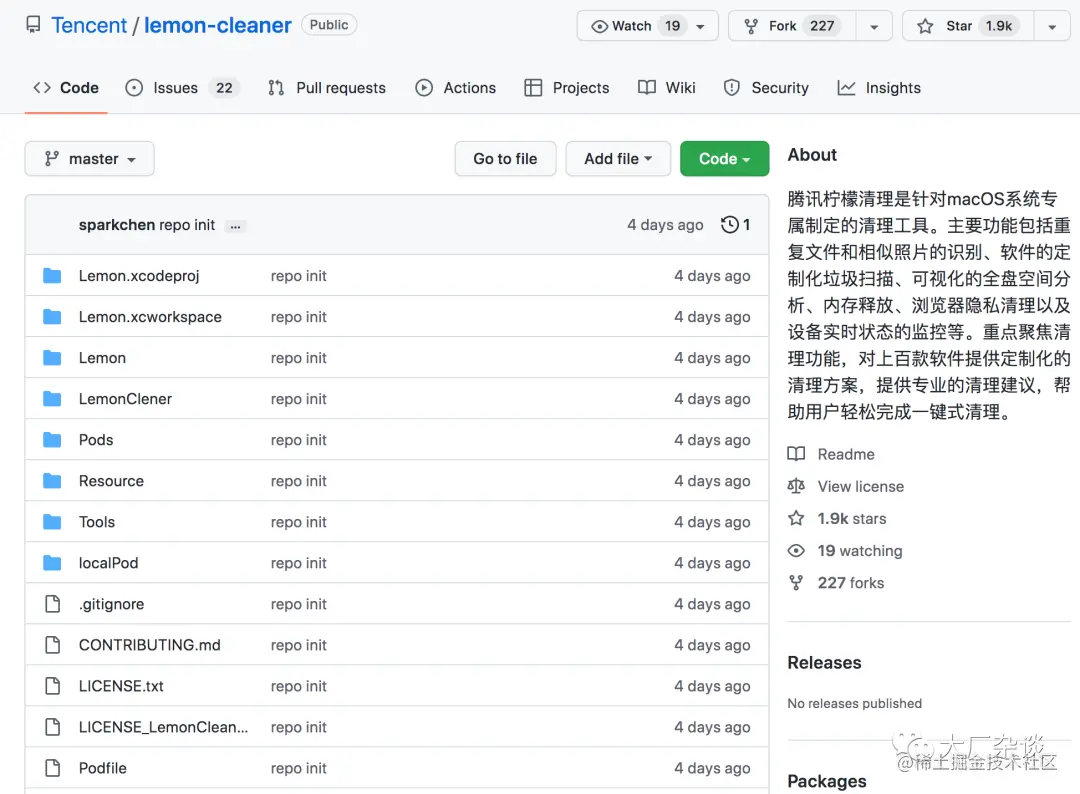
Task: Open the Actions tab
Action: (x=456, y=88)
